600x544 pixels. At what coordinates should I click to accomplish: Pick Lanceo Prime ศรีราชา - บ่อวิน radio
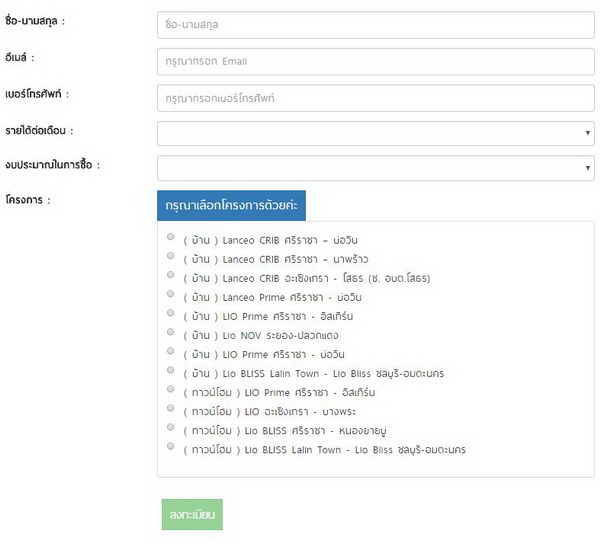click(171, 294)
